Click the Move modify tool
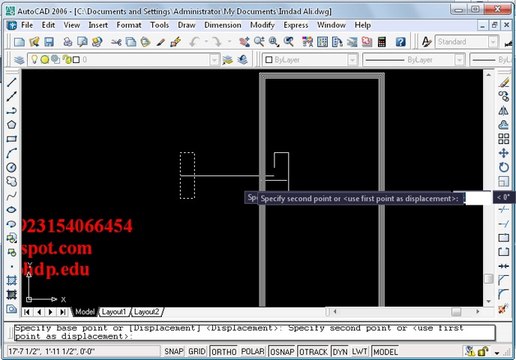 coord(504,153)
